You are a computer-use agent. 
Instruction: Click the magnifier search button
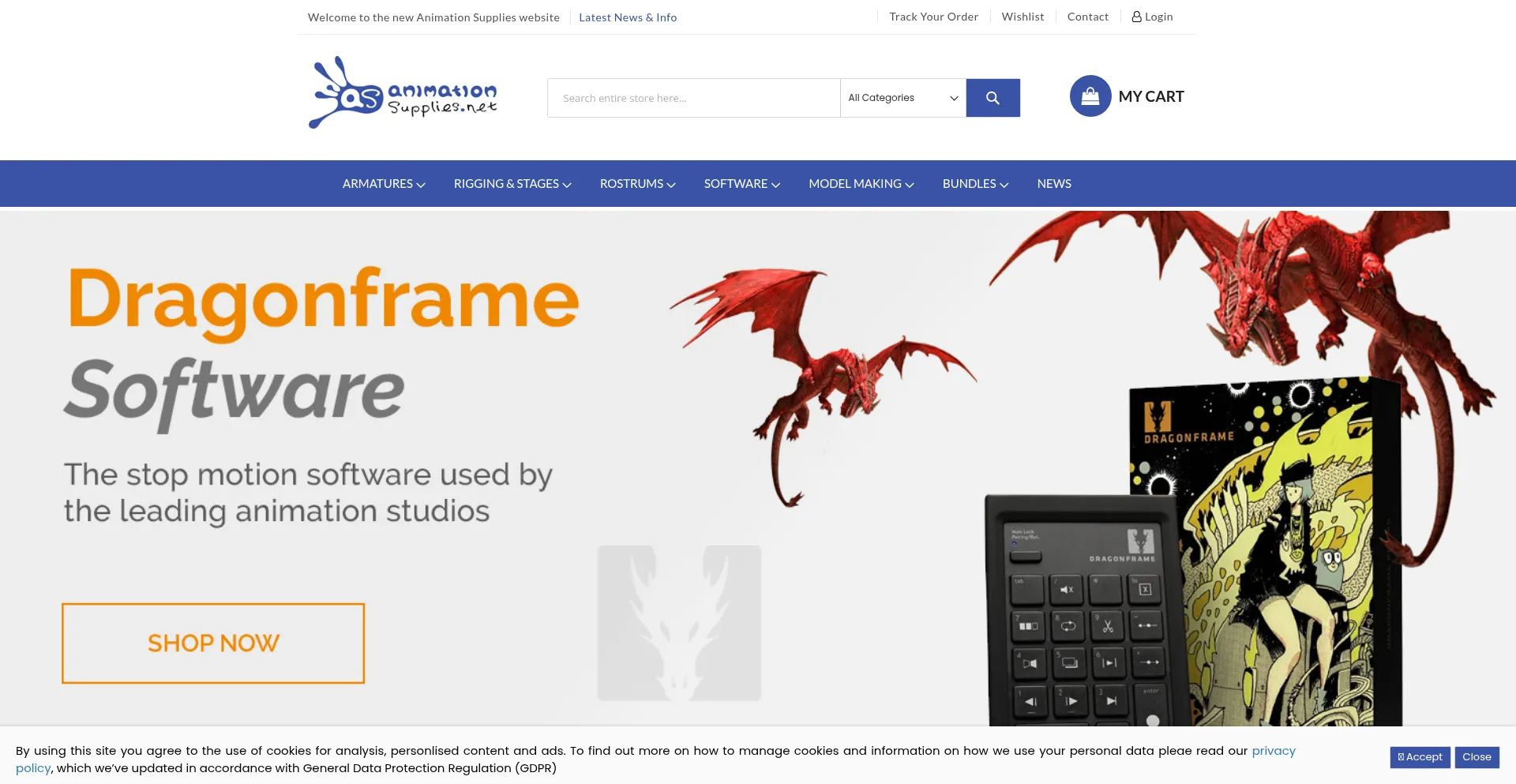coord(993,98)
